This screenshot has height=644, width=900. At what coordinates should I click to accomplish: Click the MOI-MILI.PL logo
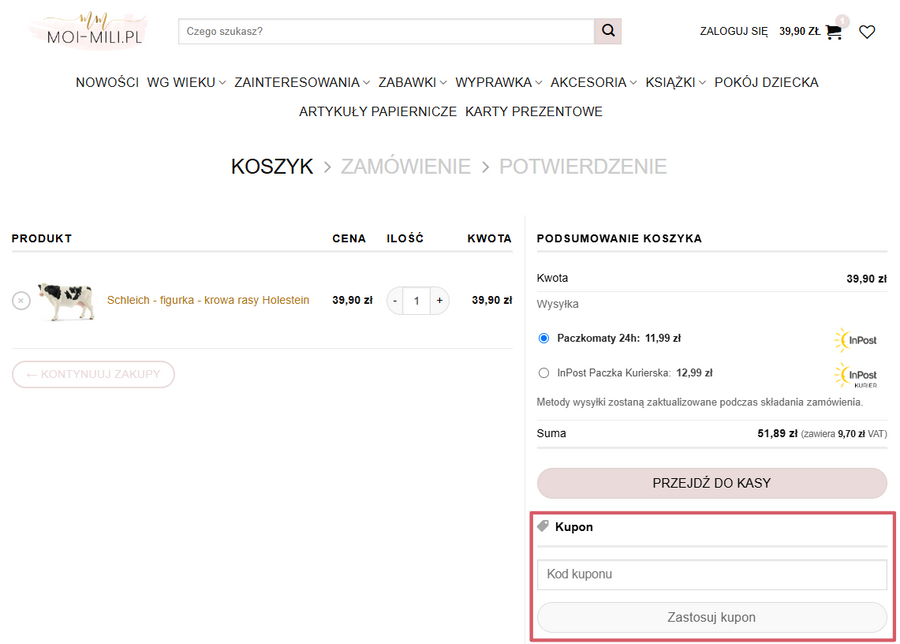[x=88, y=31]
